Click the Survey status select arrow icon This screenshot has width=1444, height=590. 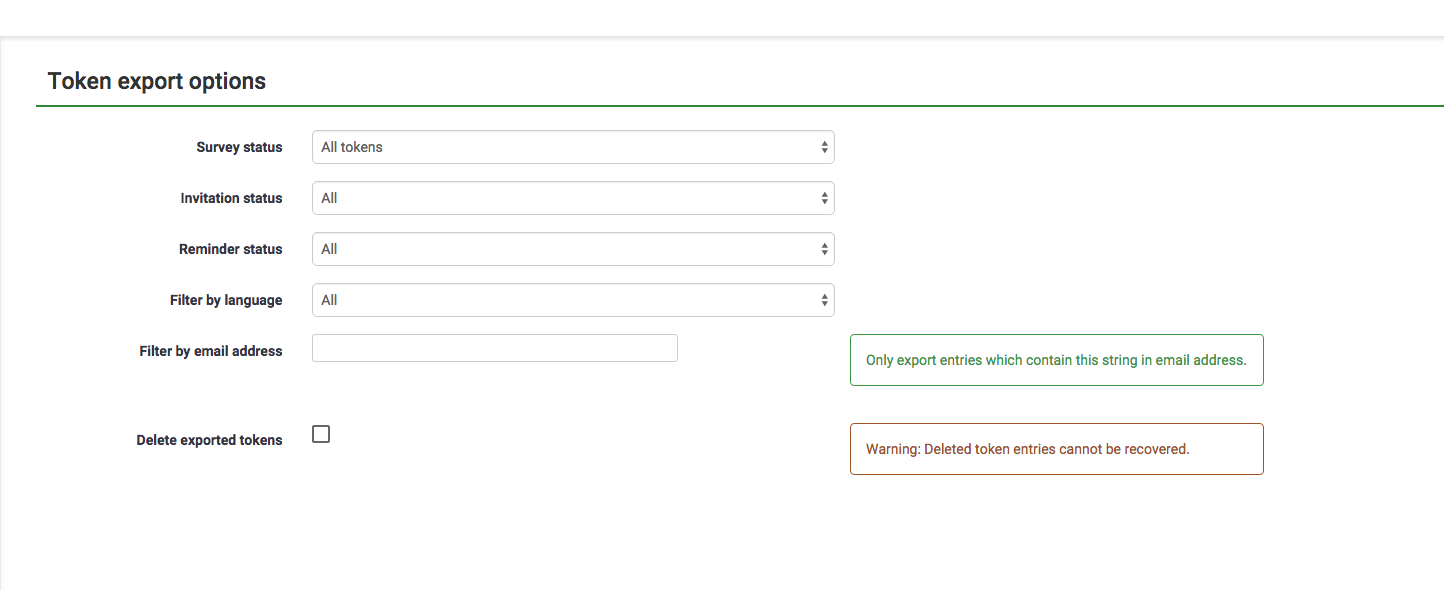[x=824, y=147]
